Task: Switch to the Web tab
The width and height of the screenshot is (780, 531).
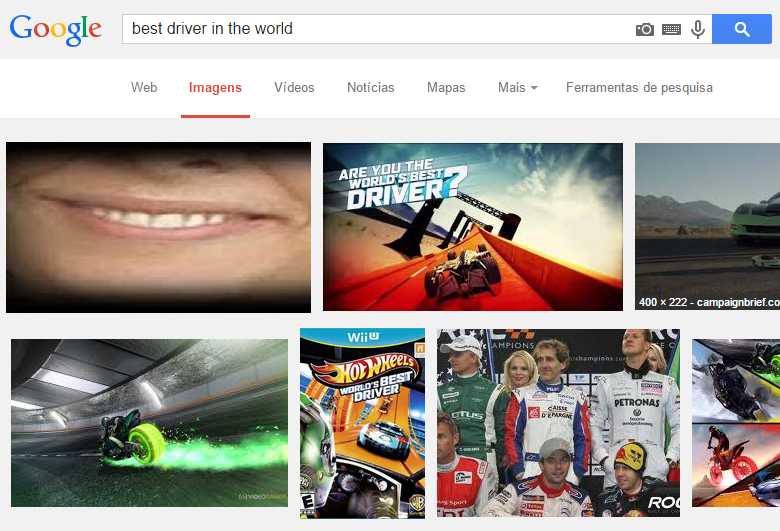Action: pyautogui.click(x=144, y=88)
